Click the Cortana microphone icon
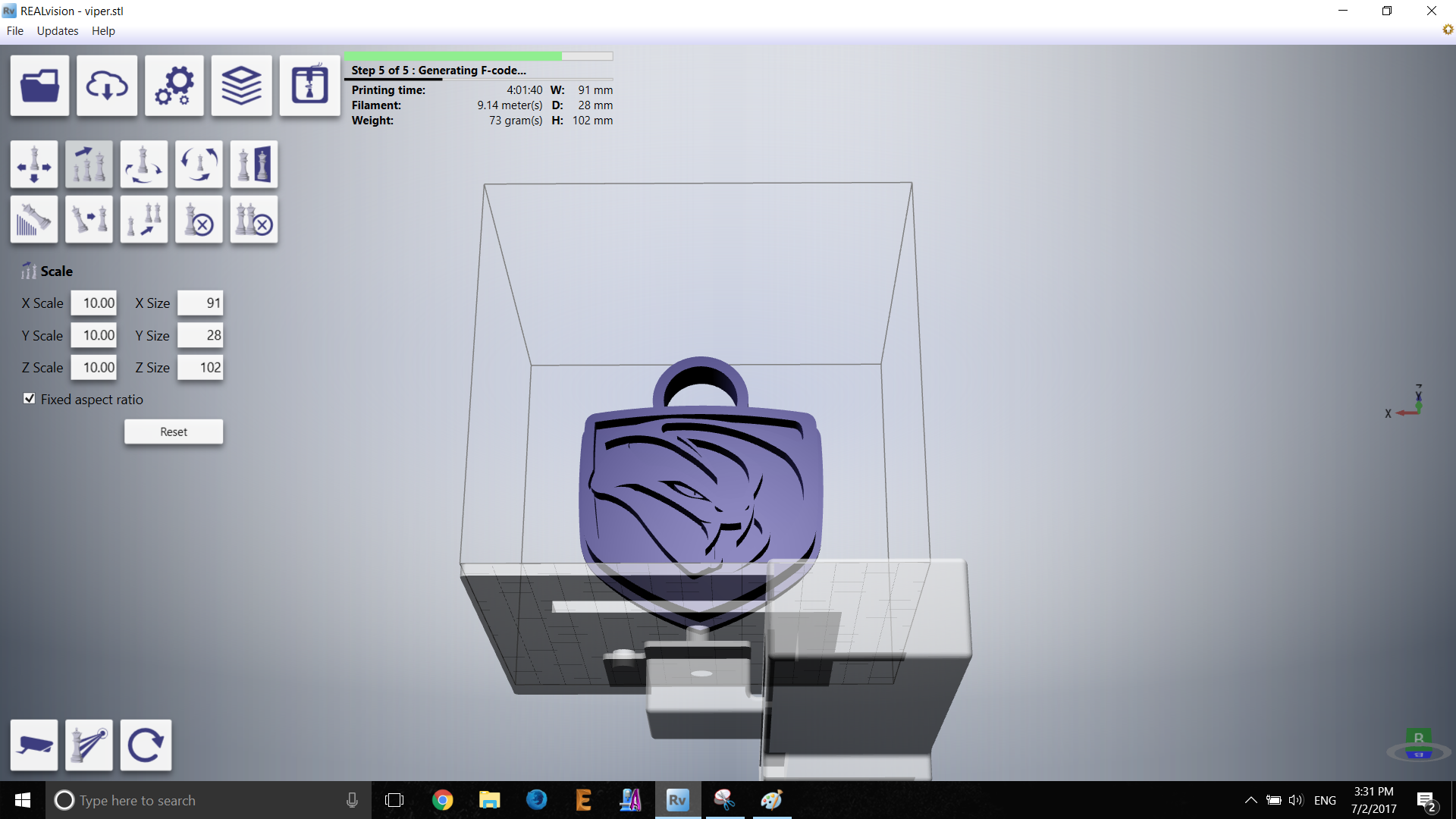 (x=352, y=800)
